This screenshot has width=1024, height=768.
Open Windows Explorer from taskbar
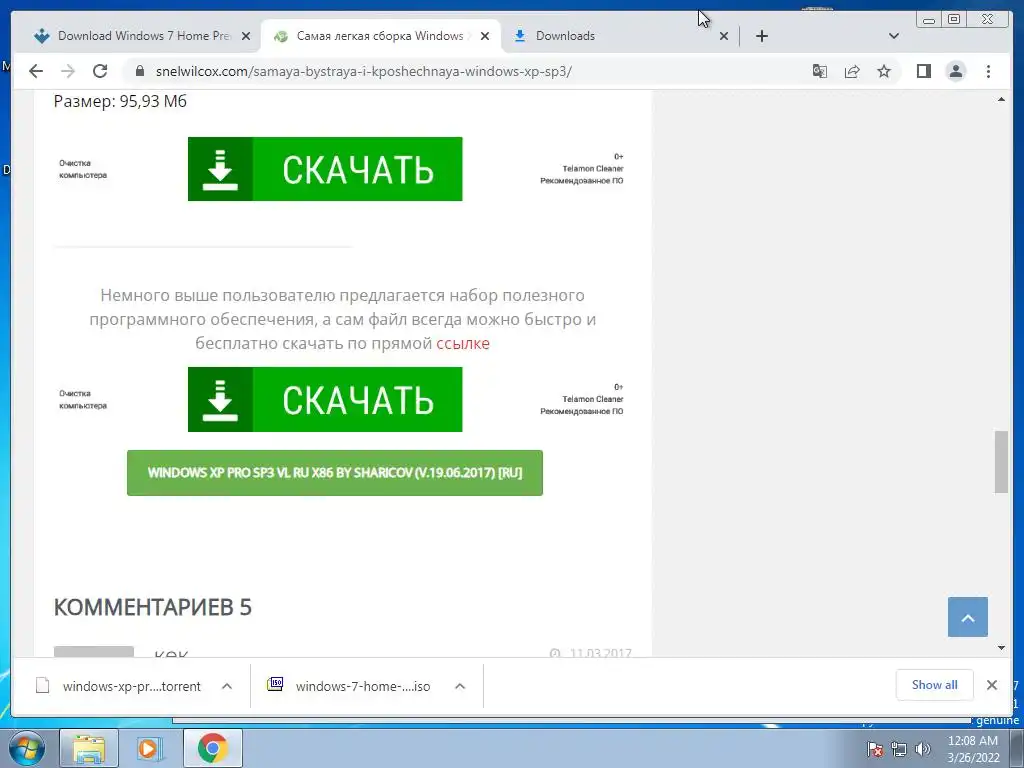click(89, 748)
